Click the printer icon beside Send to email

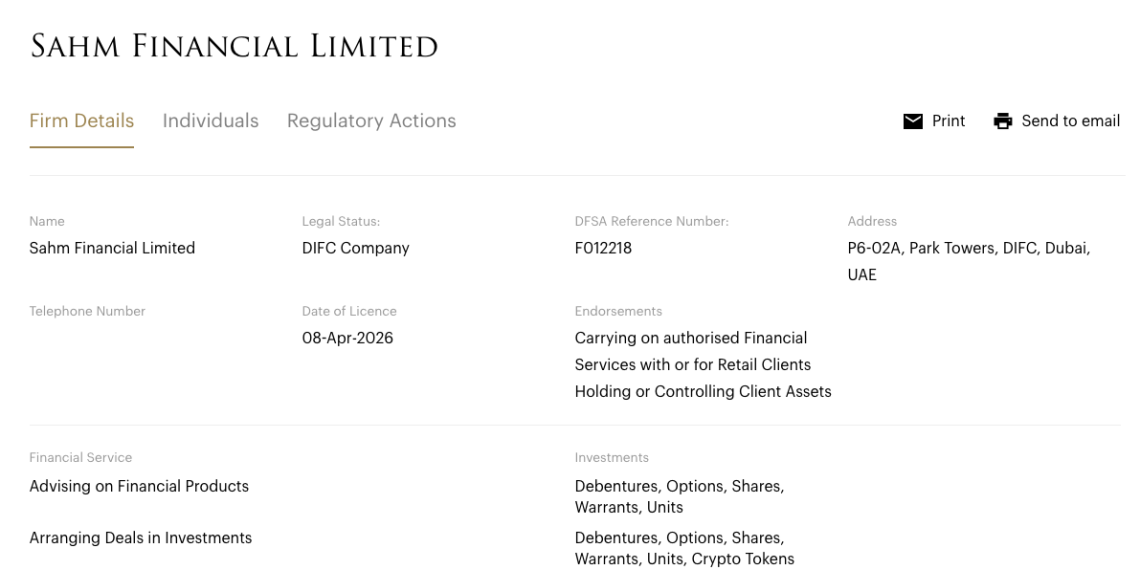[x=1003, y=121]
